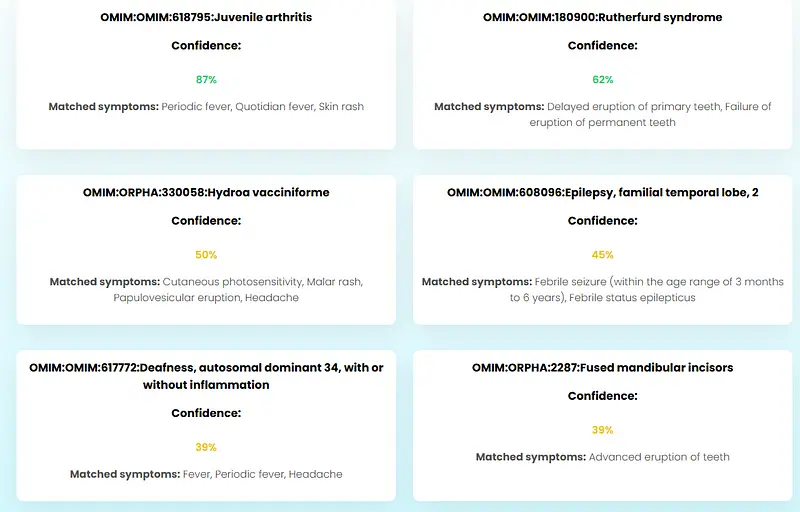
Task: Click Confidence label in Rutherfurd syndrome card
Action: coord(602,46)
